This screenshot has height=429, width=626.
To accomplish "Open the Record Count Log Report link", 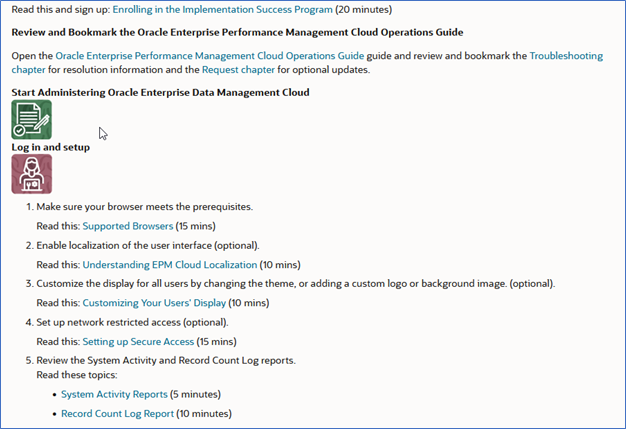I will (x=117, y=414).
